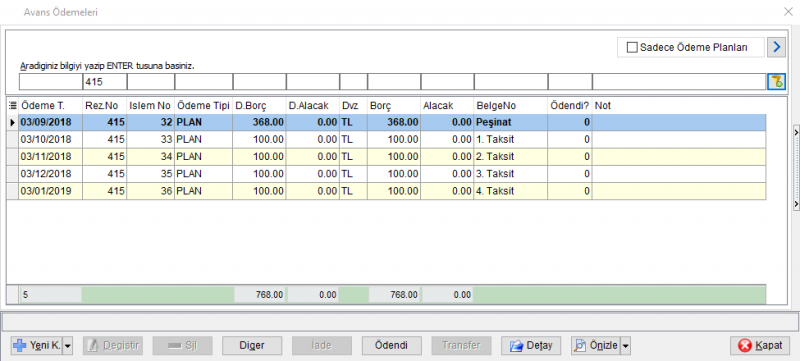Image resolution: width=800 pixels, height=361 pixels.
Task: Click the Ödeme T. filter field
Action: click(x=51, y=82)
